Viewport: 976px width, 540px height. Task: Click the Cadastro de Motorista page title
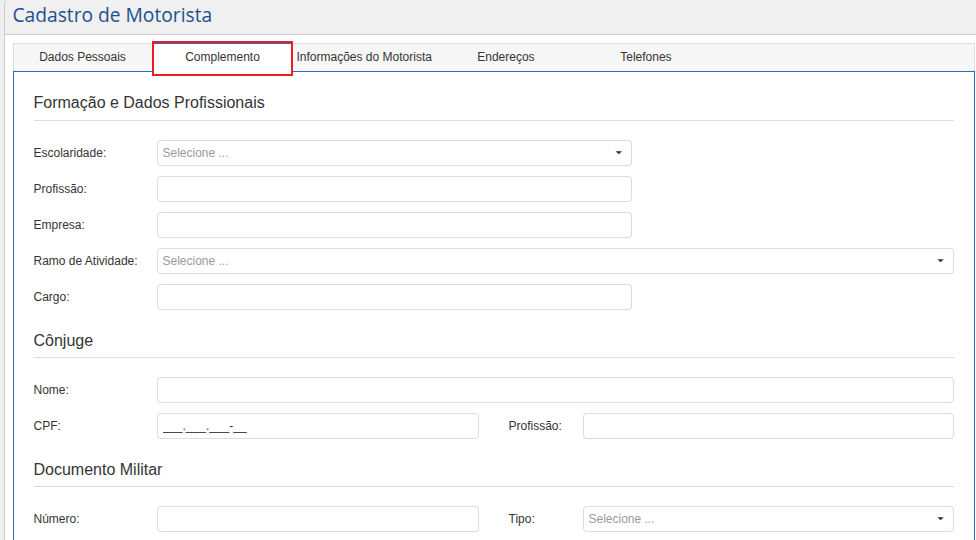pos(112,16)
